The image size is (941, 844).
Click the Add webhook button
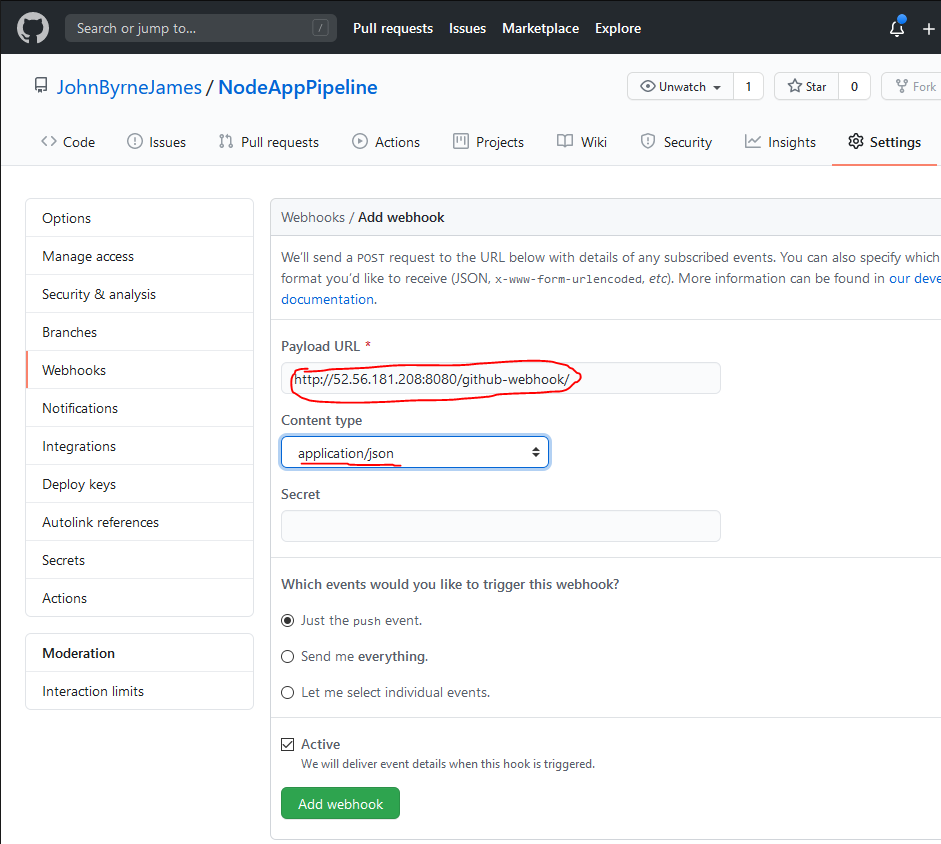point(340,803)
